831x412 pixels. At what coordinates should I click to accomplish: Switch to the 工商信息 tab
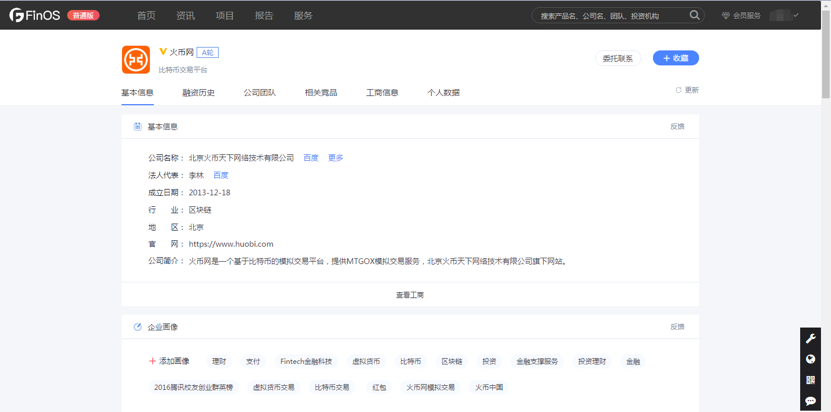[x=382, y=92]
